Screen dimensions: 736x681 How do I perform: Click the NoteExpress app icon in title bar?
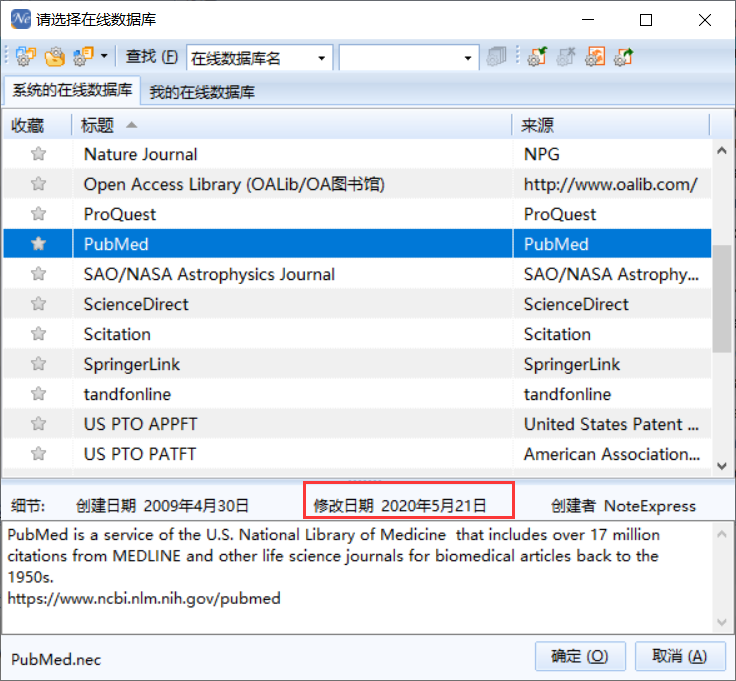click(x=21, y=19)
